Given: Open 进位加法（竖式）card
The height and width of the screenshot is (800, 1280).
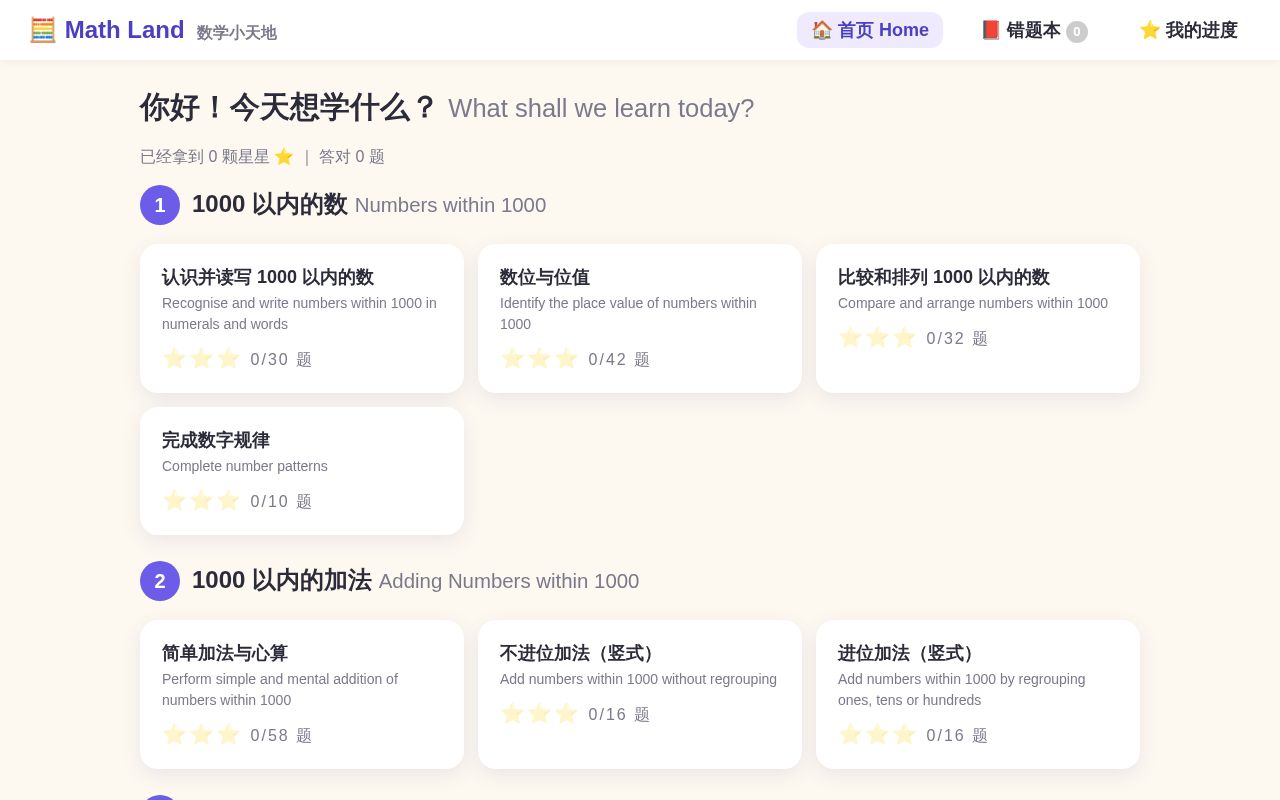Looking at the screenshot, I should click(x=978, y=694).
